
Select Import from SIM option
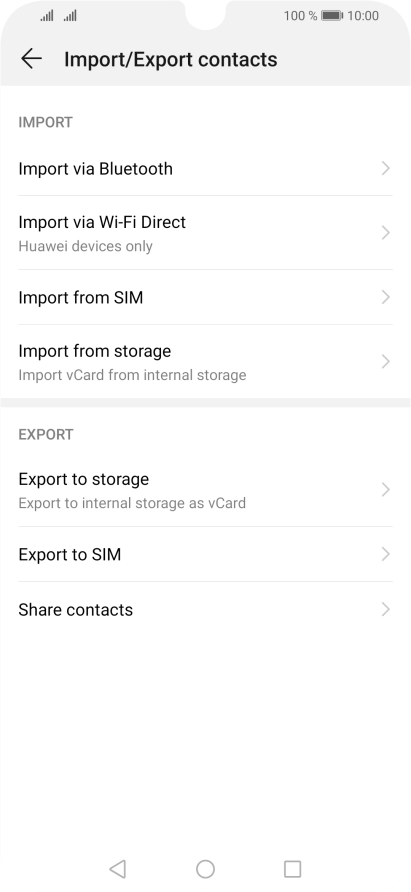[x=206, y=297]
